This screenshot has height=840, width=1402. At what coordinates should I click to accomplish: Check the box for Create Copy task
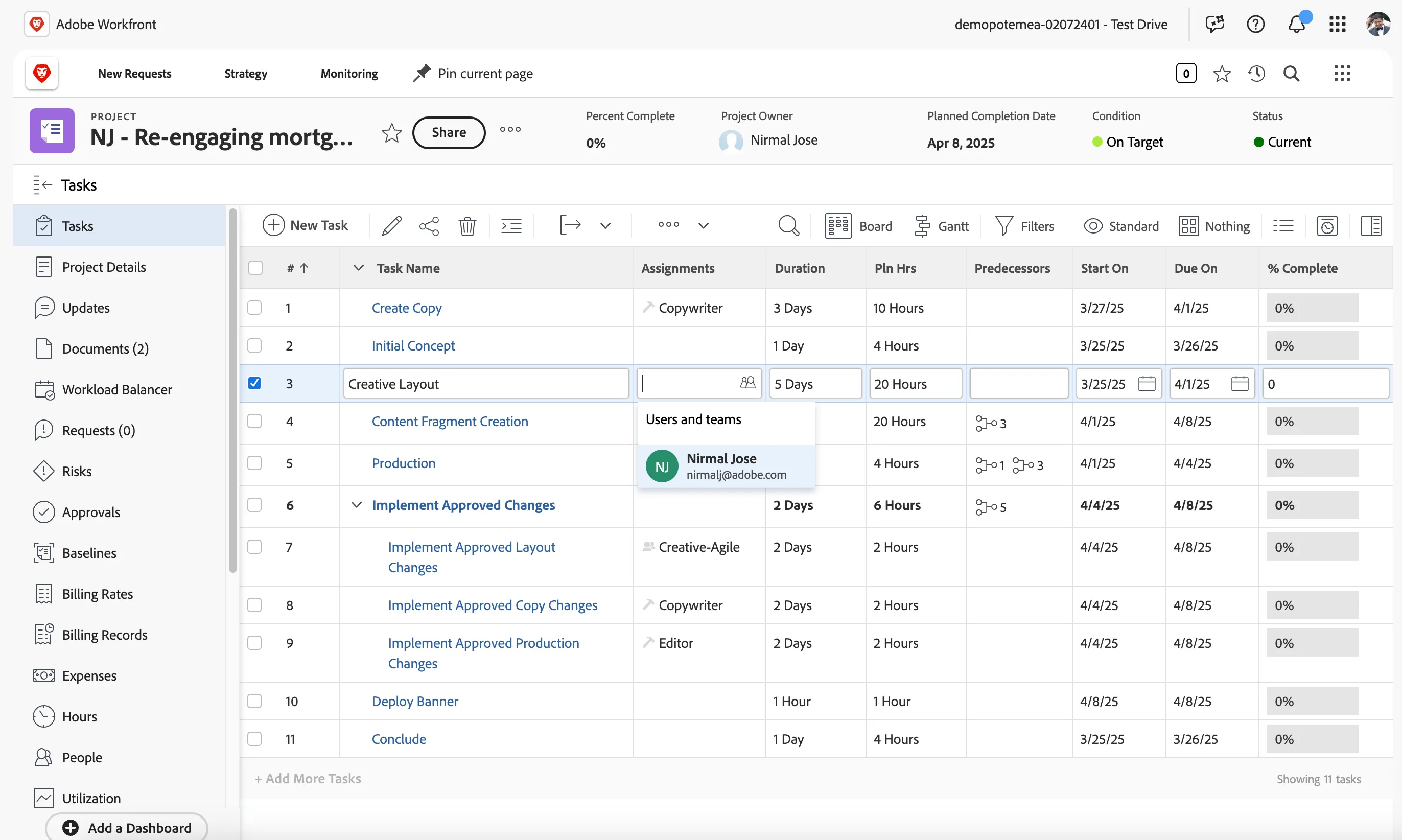[x=255, y=308]
